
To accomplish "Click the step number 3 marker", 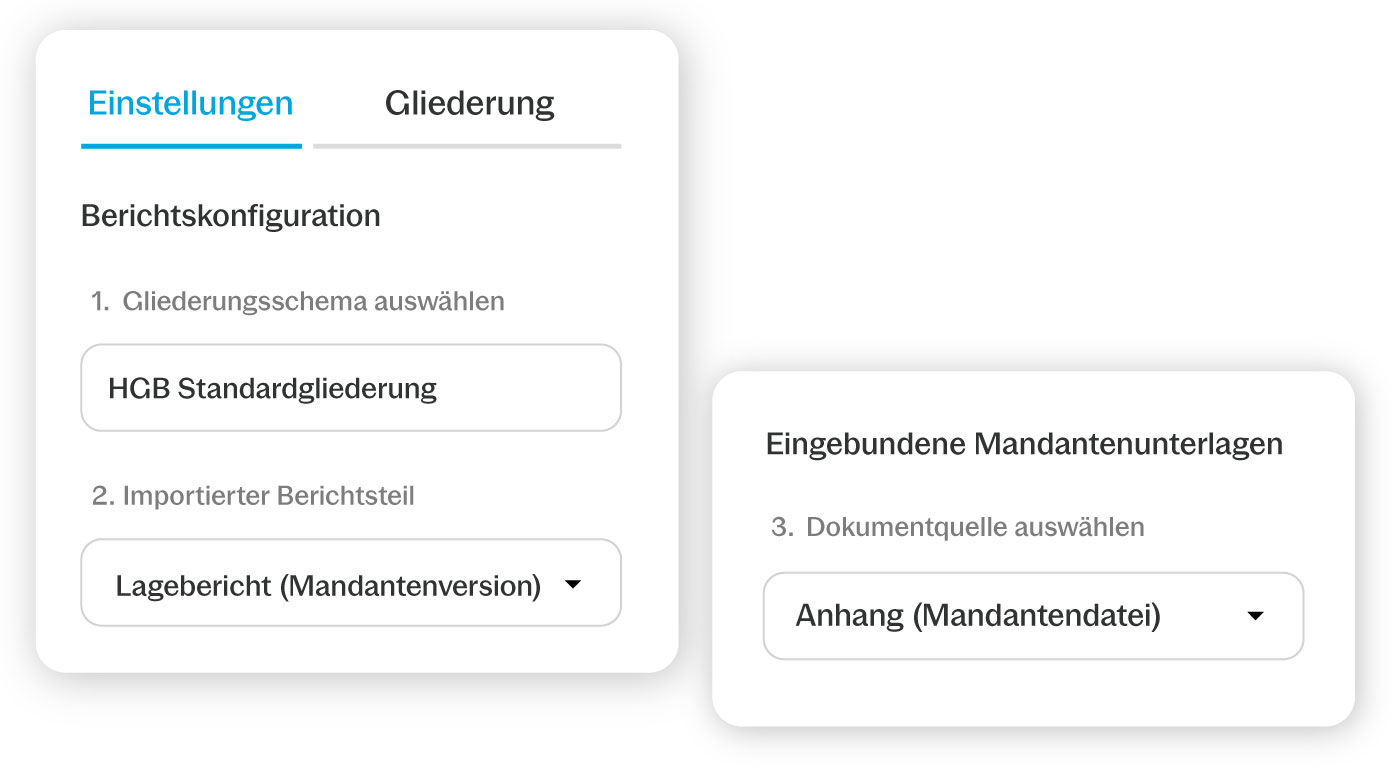I will tap(781, 527).
